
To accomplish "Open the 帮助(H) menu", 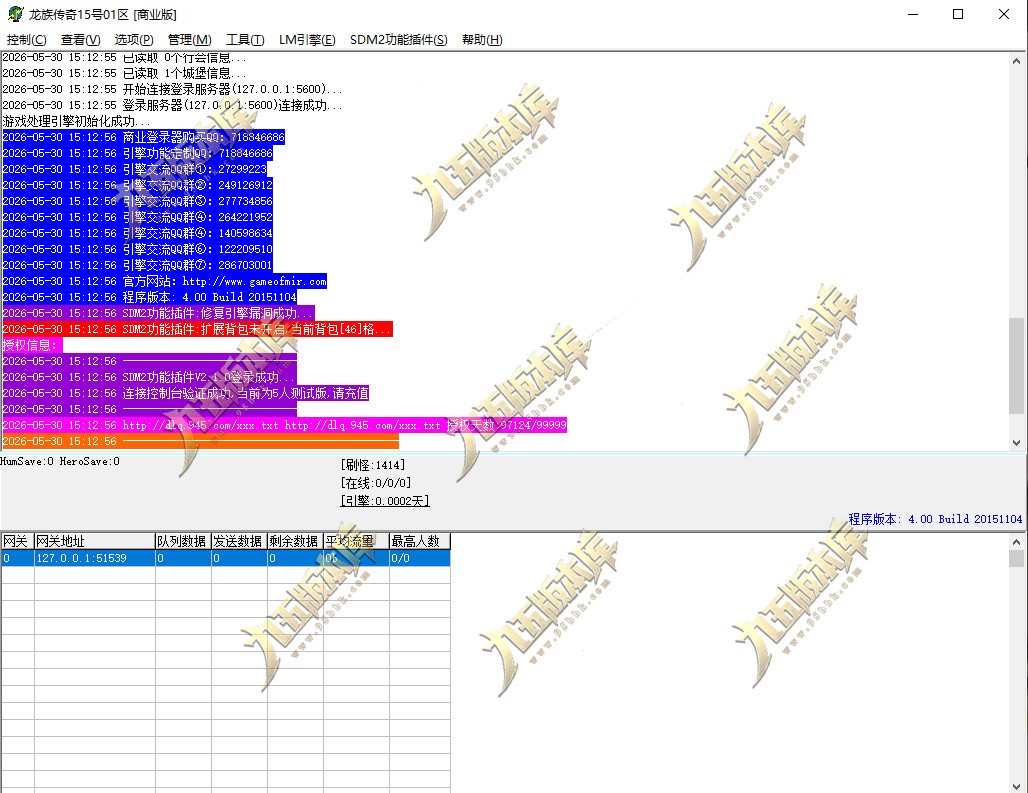I will point(482,40).
